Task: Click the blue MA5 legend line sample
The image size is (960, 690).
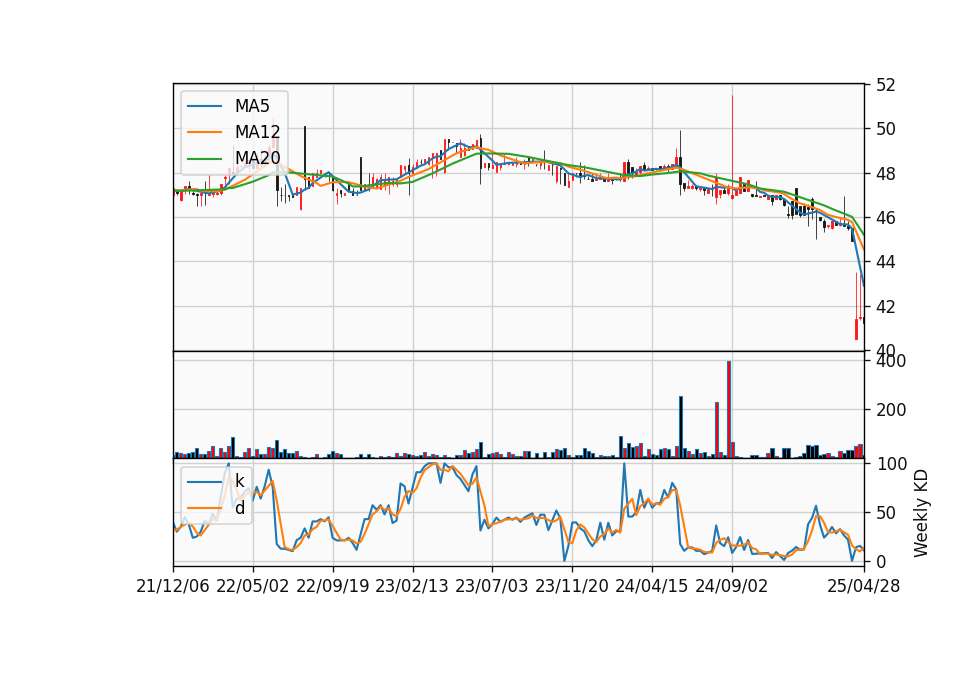Action: point(204,107)
